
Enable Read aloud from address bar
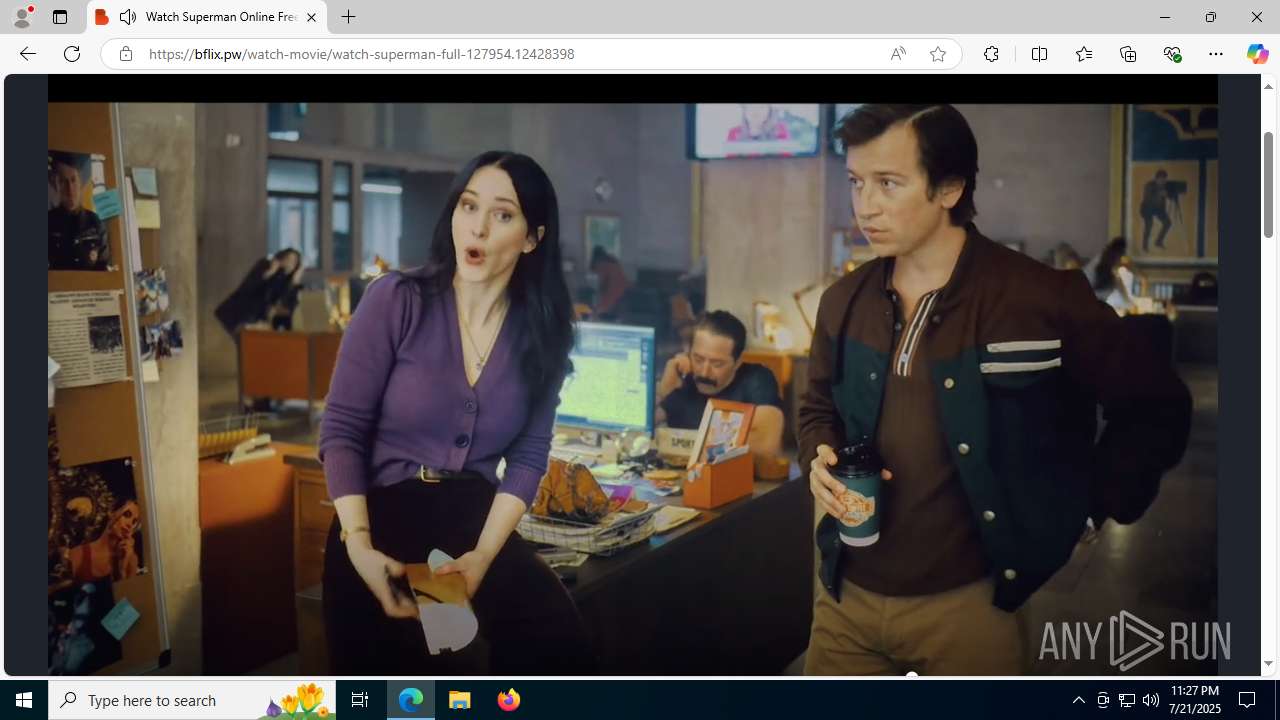[x=898, y=54]
